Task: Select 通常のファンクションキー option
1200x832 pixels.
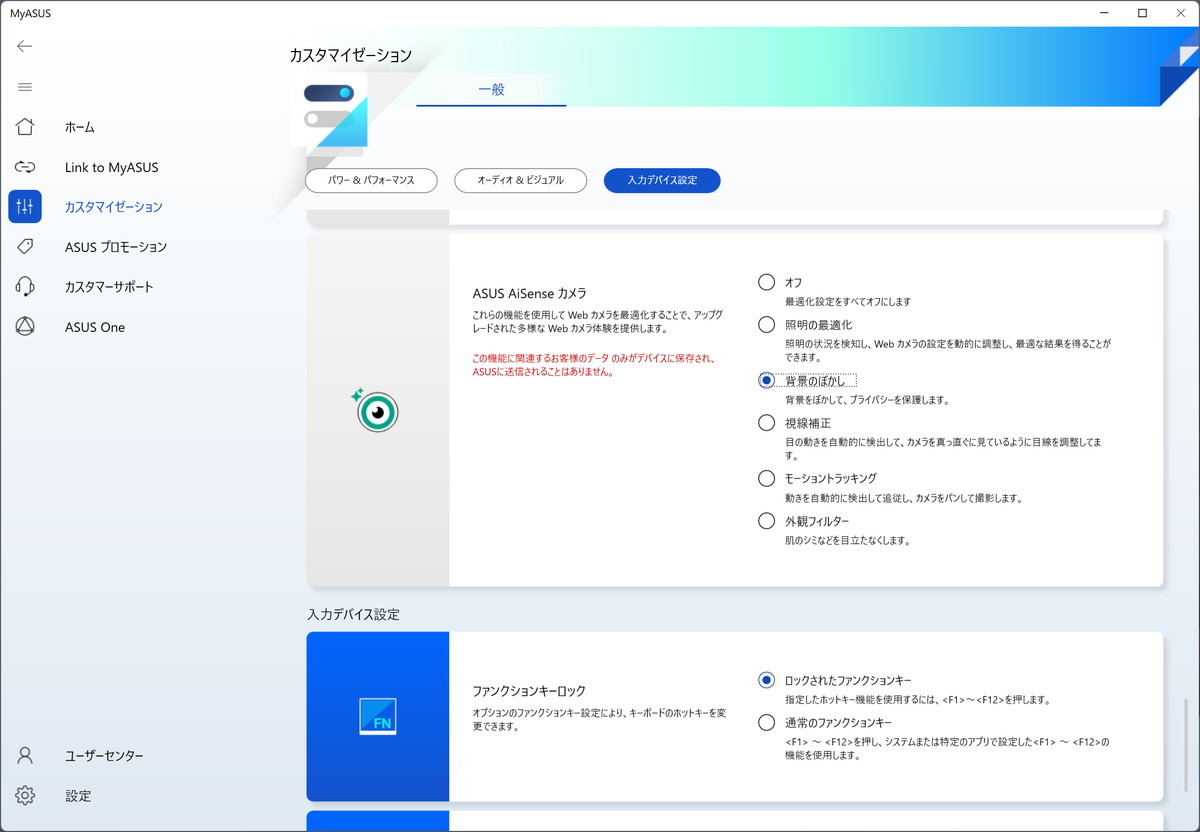Action: pyautogui.click(x=766, y=722)
